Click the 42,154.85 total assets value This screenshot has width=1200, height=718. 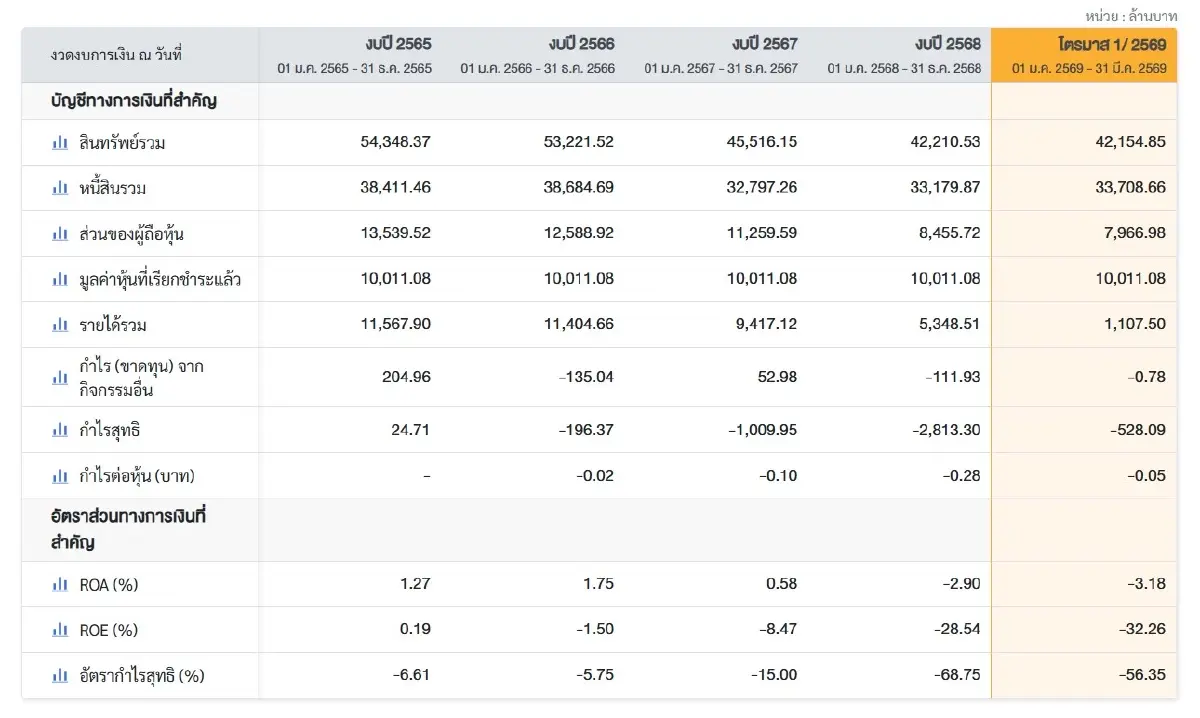click(x=1131, y=142)
